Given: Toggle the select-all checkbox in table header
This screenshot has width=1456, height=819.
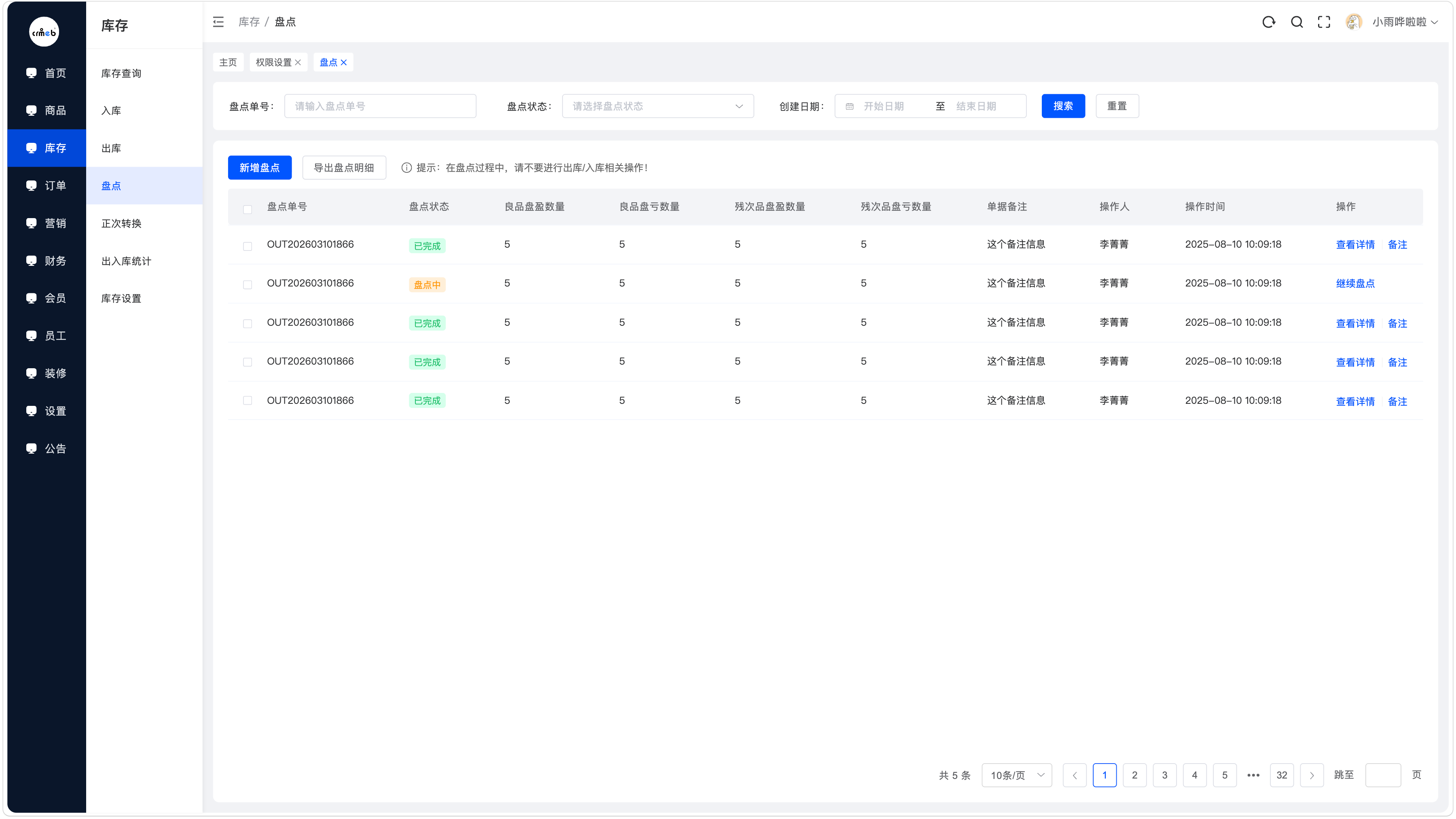Looking at the screenshot, I should pos(248,209).
